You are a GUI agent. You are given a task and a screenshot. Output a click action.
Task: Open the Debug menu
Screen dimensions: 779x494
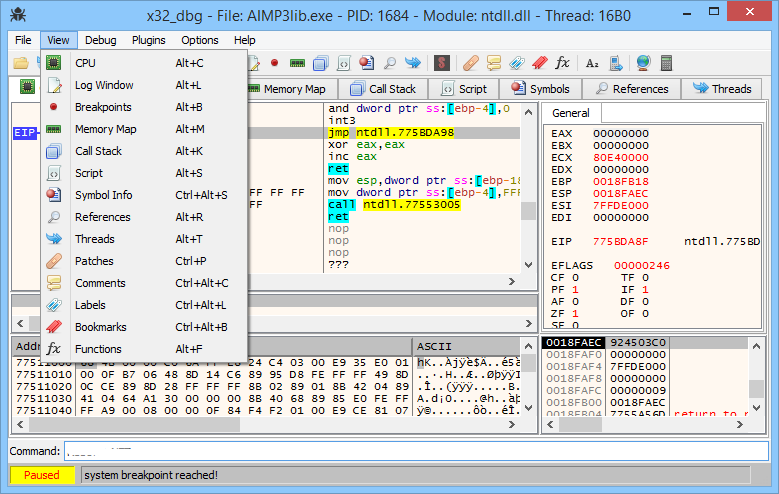[100, 40]
